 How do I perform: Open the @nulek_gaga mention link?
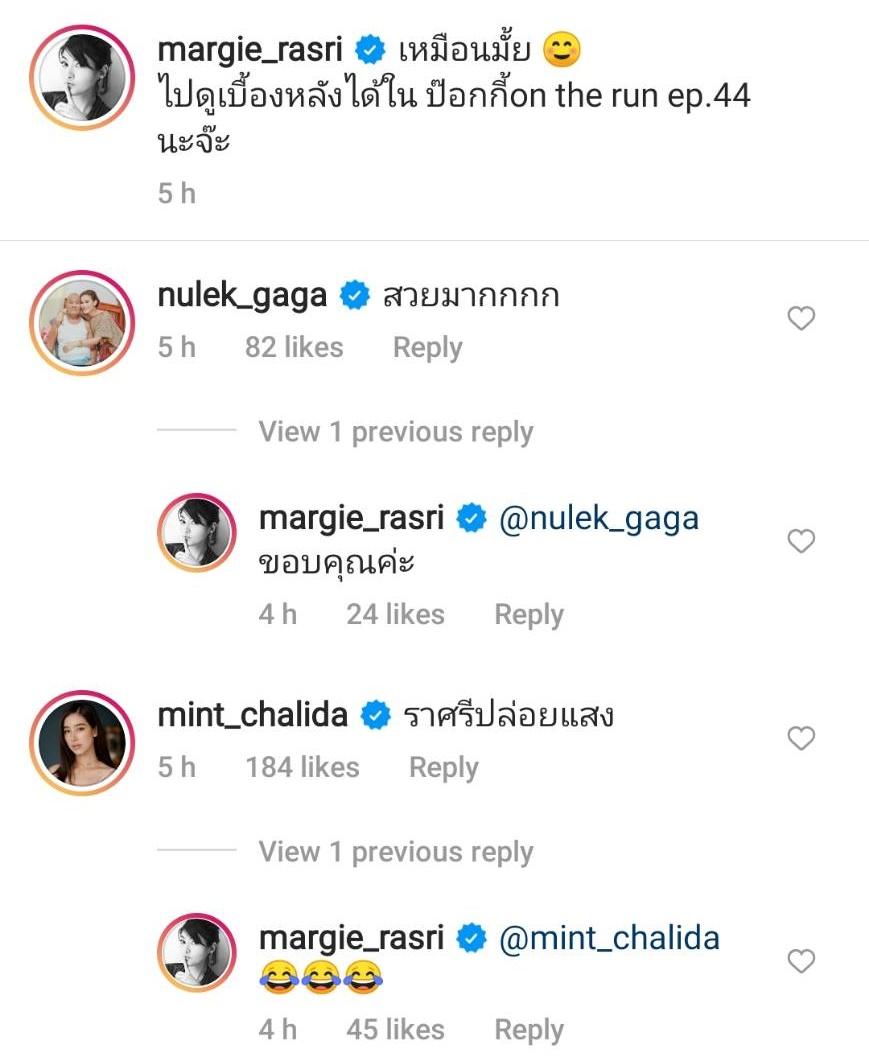tap(597, 518)
